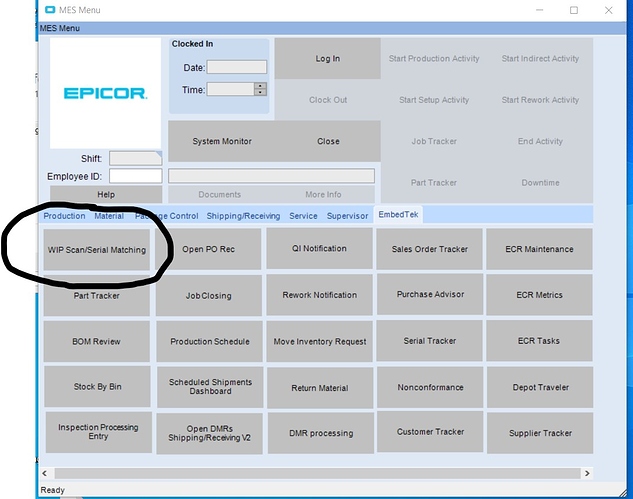Open BOM Review
The image size is (633, 499).
[x=96, y=342]
